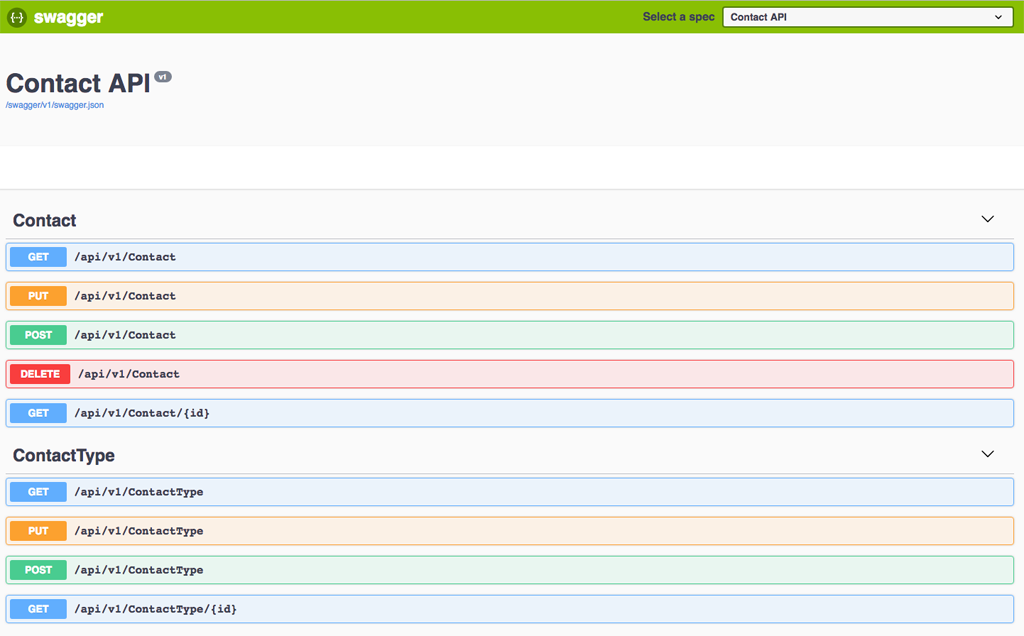The width and height of the screenshot is (1024, 636).
Task: Open the /swagger/v1/swagger.json link
Action: [x=55, y=105]
